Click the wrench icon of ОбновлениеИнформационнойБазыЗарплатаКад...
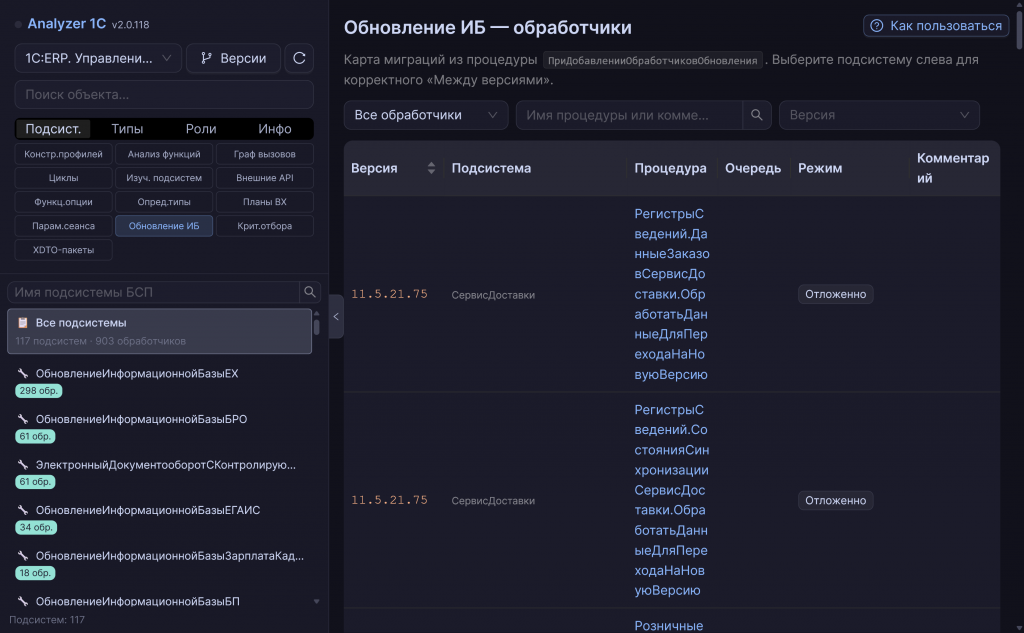Viewport: 1024px width, 633px height. [x=23, y=556]
